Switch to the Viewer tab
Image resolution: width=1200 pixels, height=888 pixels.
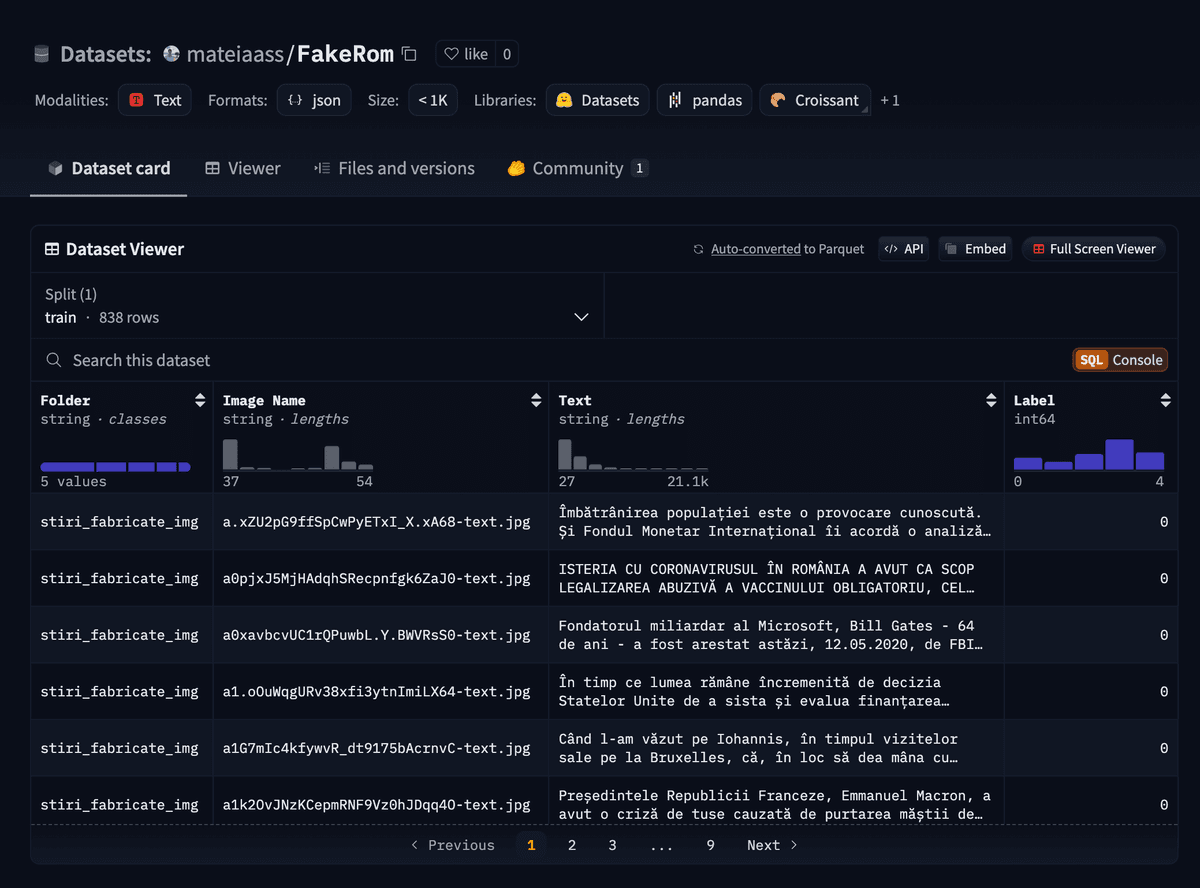[243, 168]
